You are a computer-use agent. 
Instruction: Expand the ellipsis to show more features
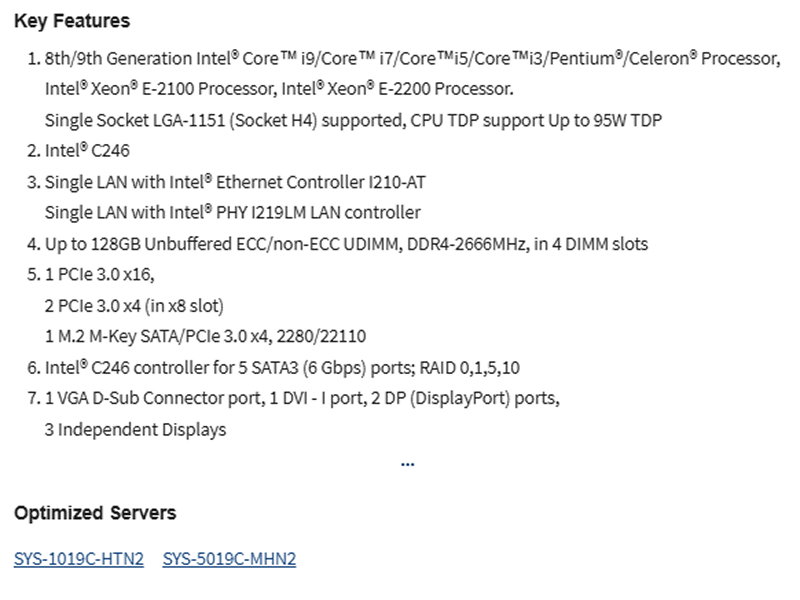pos(407,463)
